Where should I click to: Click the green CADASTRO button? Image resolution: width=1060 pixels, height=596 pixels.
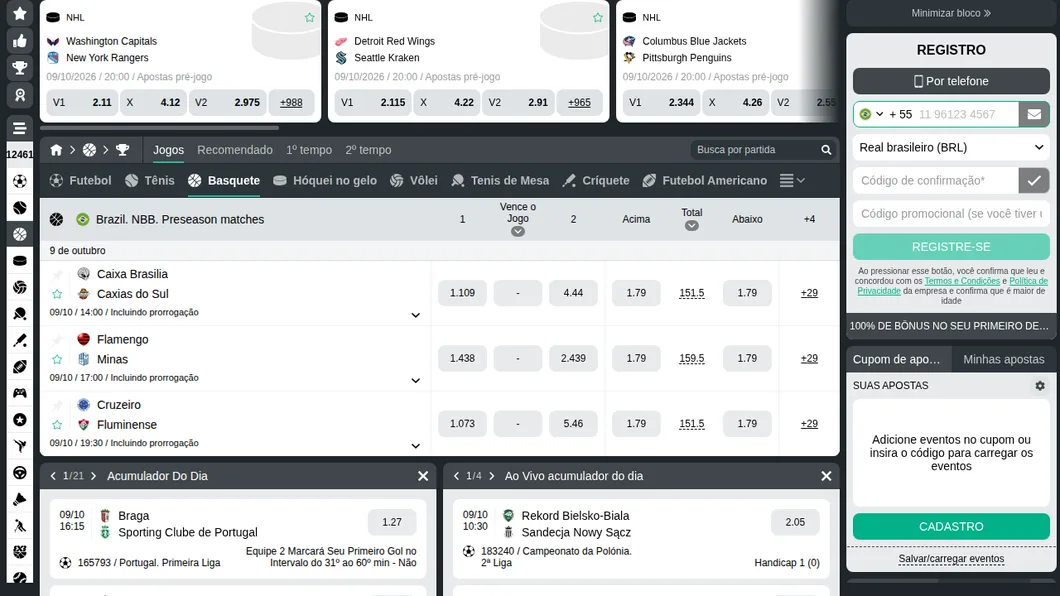pyautogui.click(x=951, y=526)
